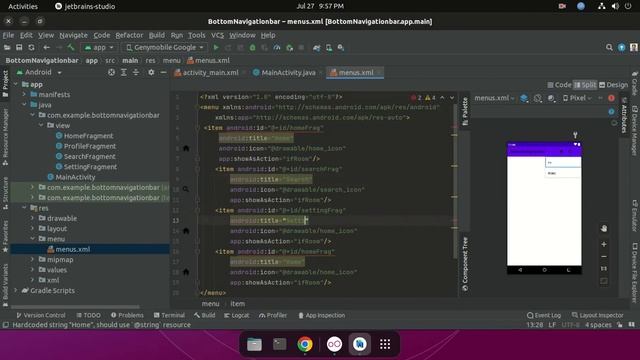Toggle the Device Manager side tool window
The height and width of the screenshot is (360, 640).
coord(635,131)
